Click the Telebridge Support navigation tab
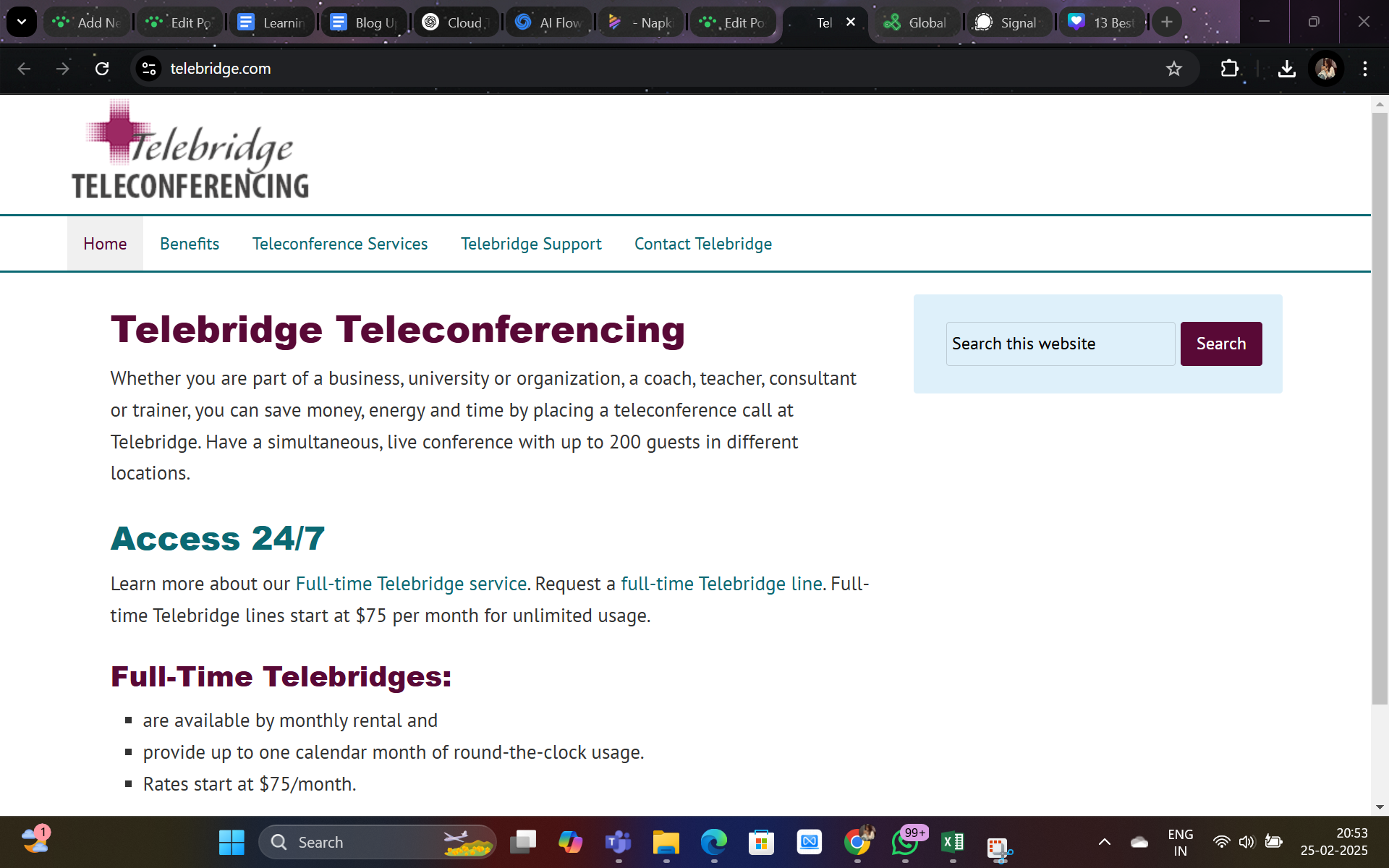Viewport: 1389px width, 868px height. tap(531, 244)
